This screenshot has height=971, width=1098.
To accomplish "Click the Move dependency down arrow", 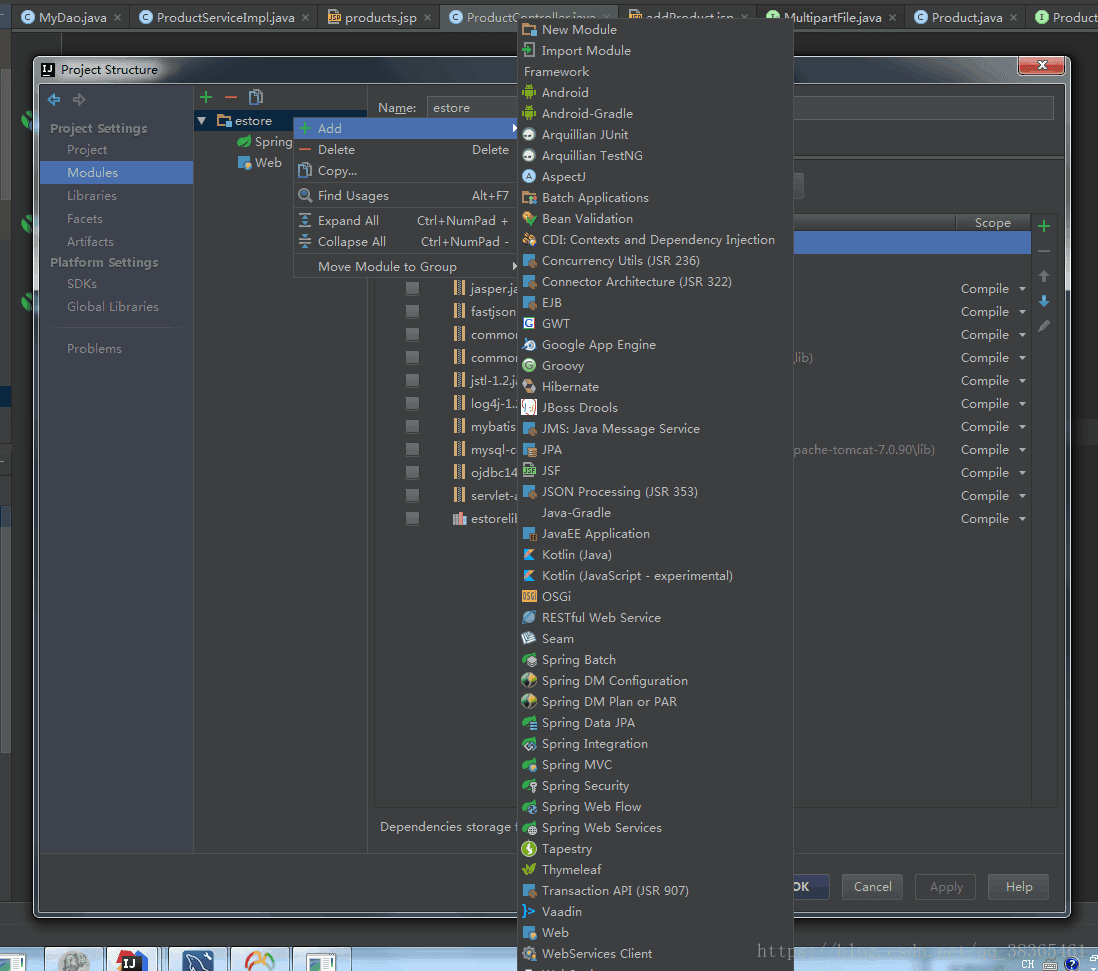I will [1044, 301].
